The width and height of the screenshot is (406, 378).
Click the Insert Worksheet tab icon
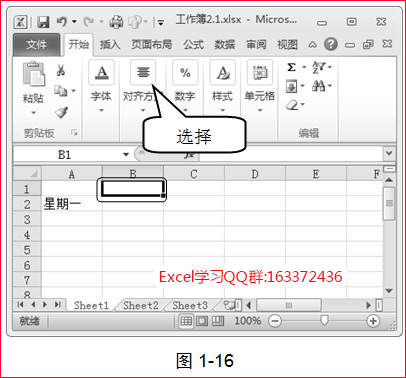click(x=229, y=305)
